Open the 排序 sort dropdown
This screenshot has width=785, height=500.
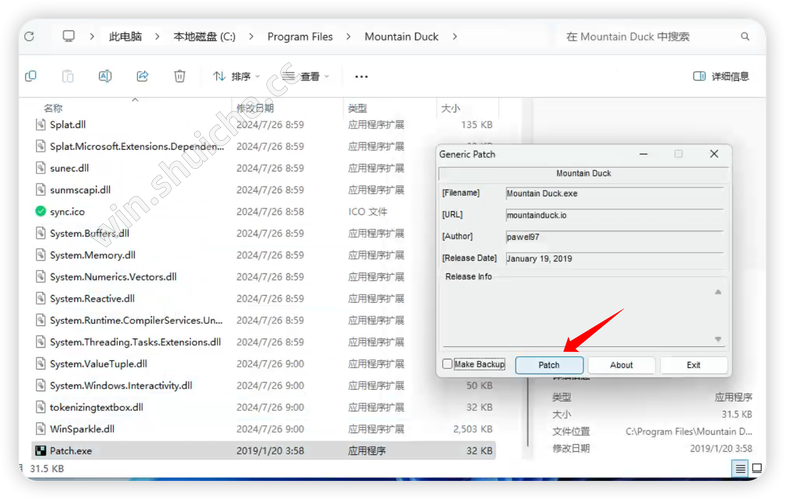(236, 76)
